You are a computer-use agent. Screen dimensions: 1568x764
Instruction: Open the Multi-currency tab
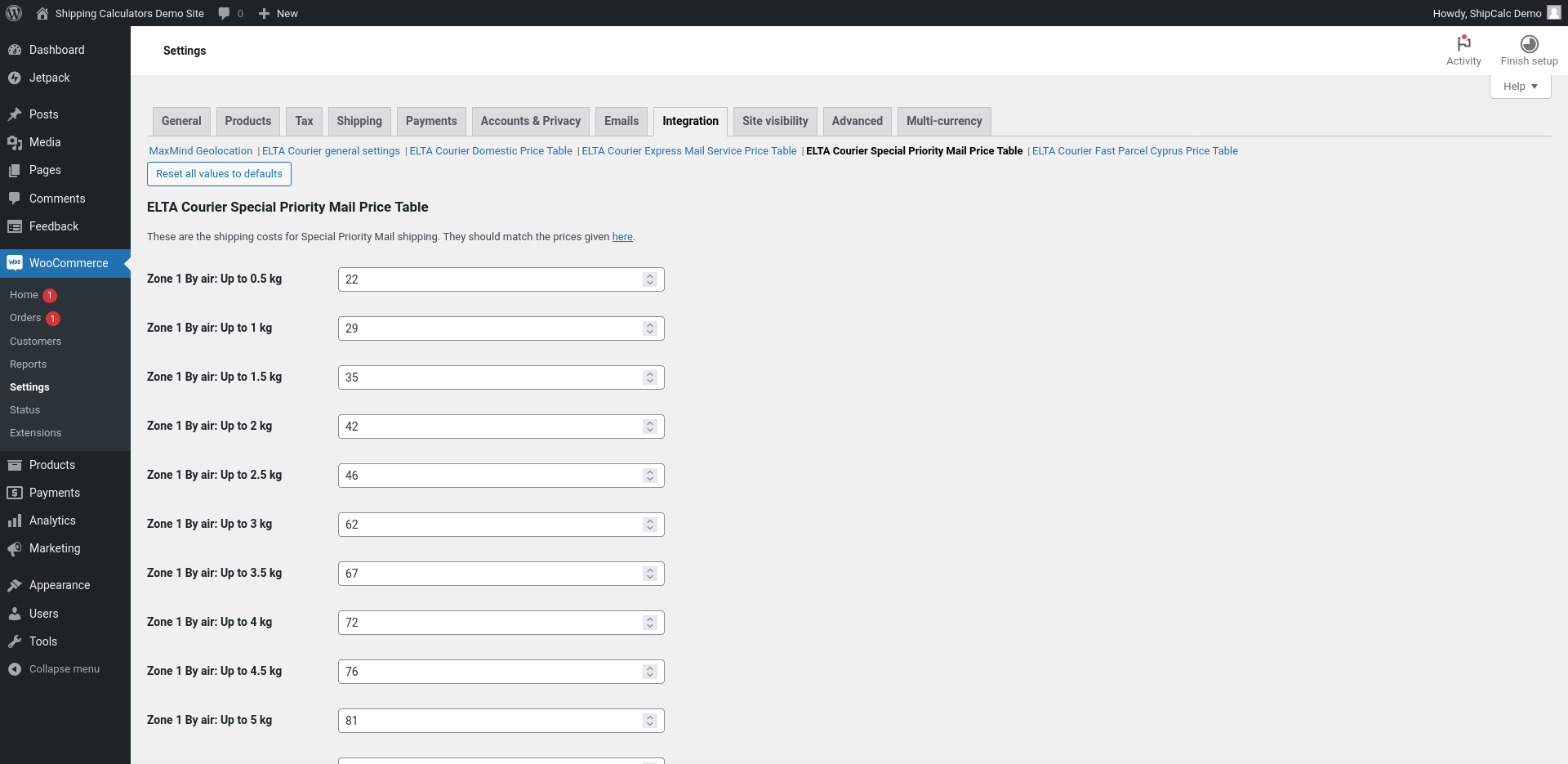[x=944, y=121]
